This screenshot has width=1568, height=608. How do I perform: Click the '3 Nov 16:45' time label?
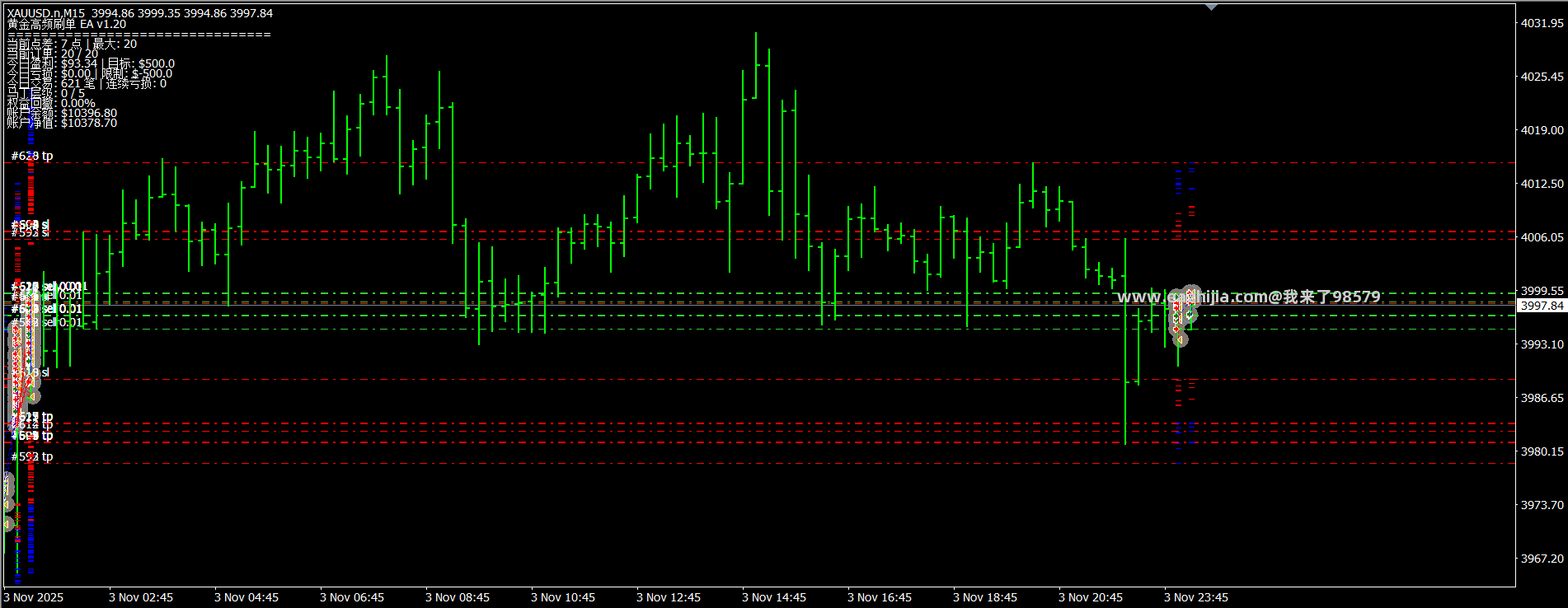[880, 597]
